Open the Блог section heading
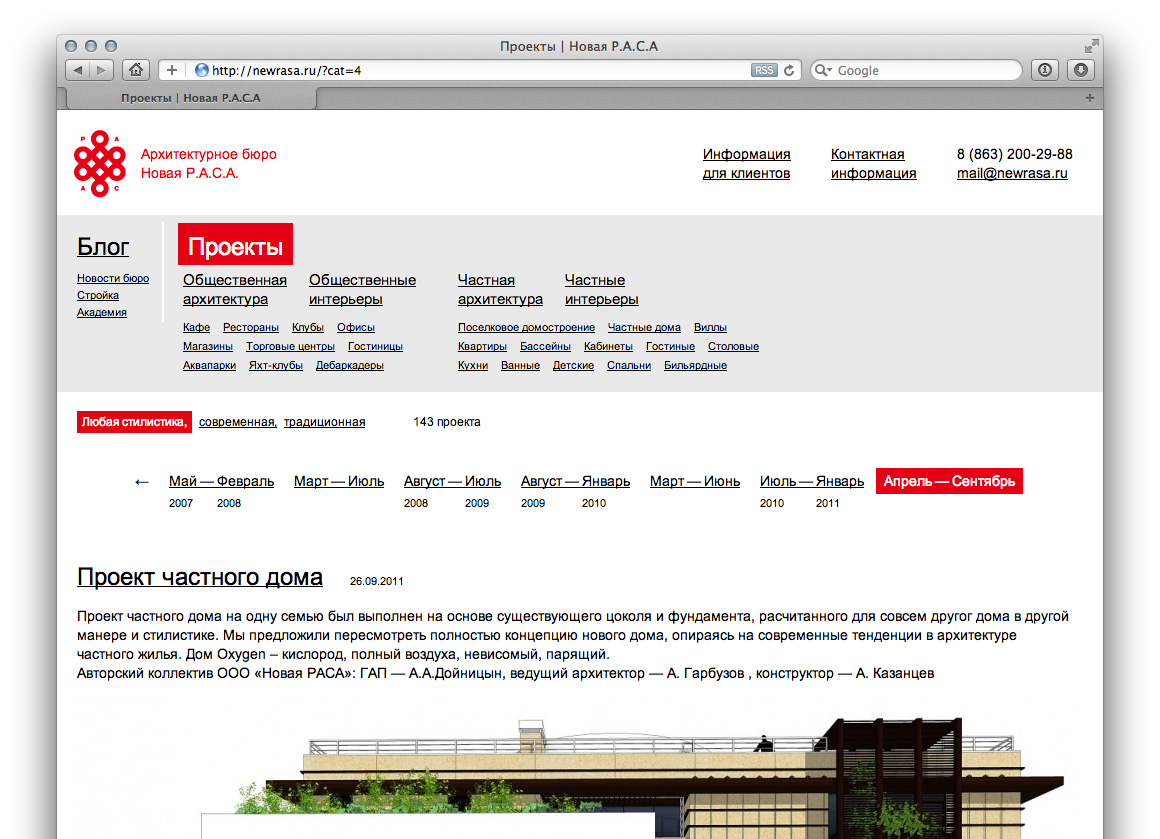Viewport: 1160px width, 839px height. pyautogui.click(x=103, y=246)
